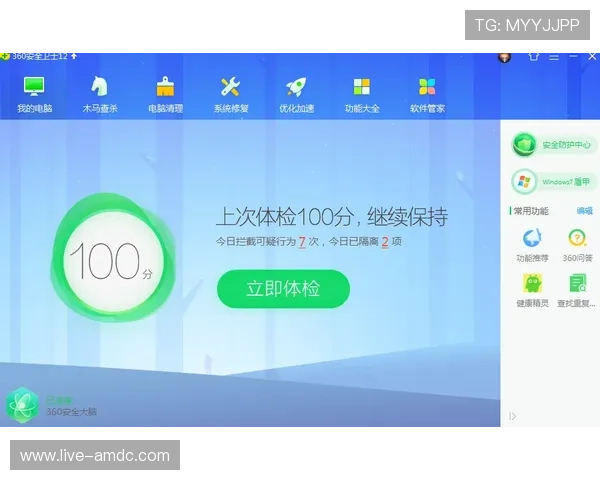
Task: Close the 360 window
Action: point(592,57)
